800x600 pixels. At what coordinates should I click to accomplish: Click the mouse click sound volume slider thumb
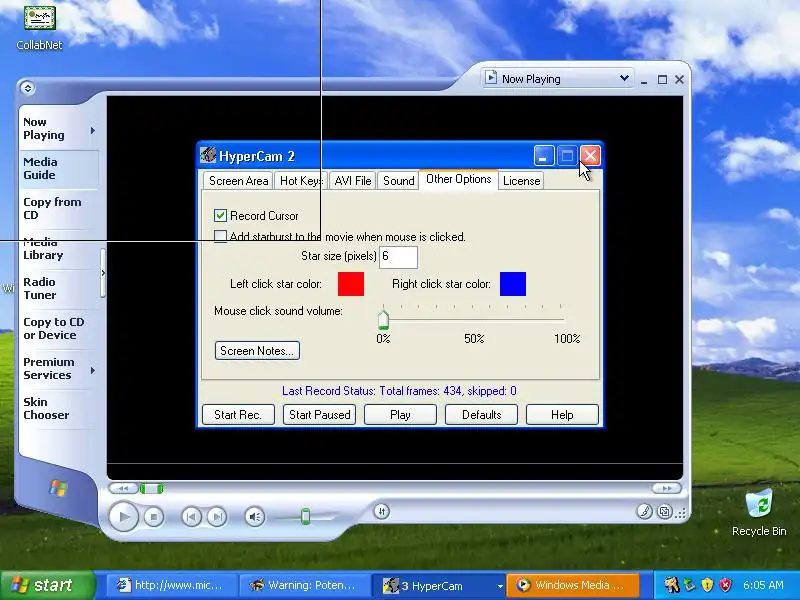click(383, 319)
